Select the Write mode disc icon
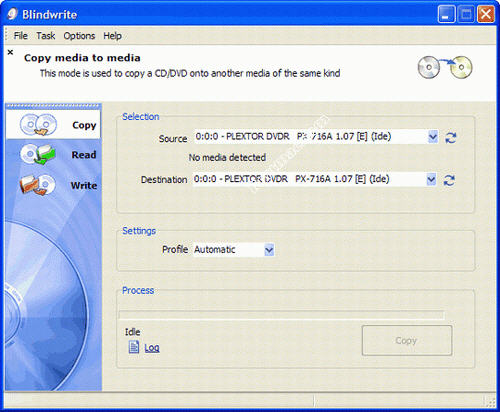500x412 pixels. pyautogui.click(x=37, y=185)
